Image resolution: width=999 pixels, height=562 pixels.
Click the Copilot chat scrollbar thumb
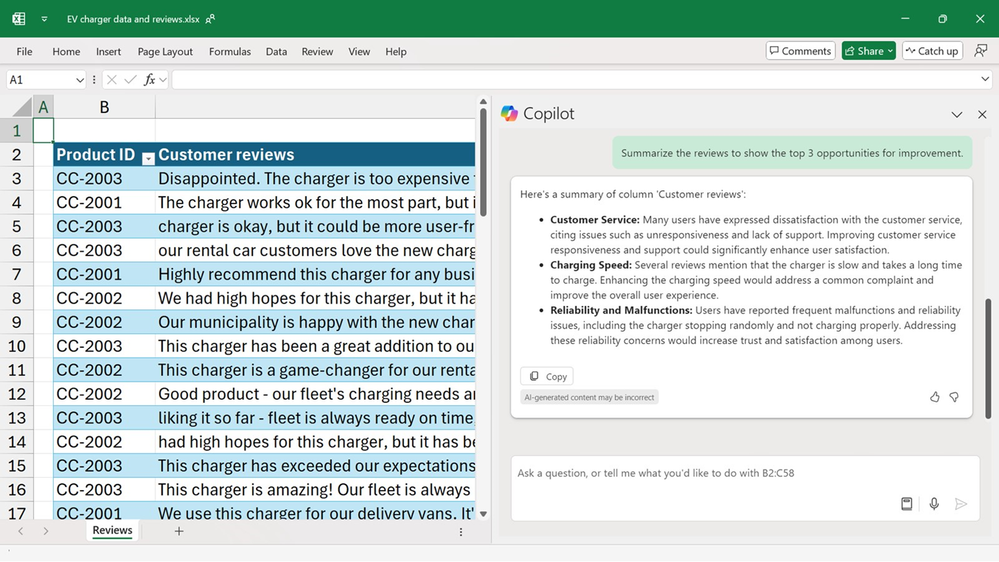(x=989, y=359)
